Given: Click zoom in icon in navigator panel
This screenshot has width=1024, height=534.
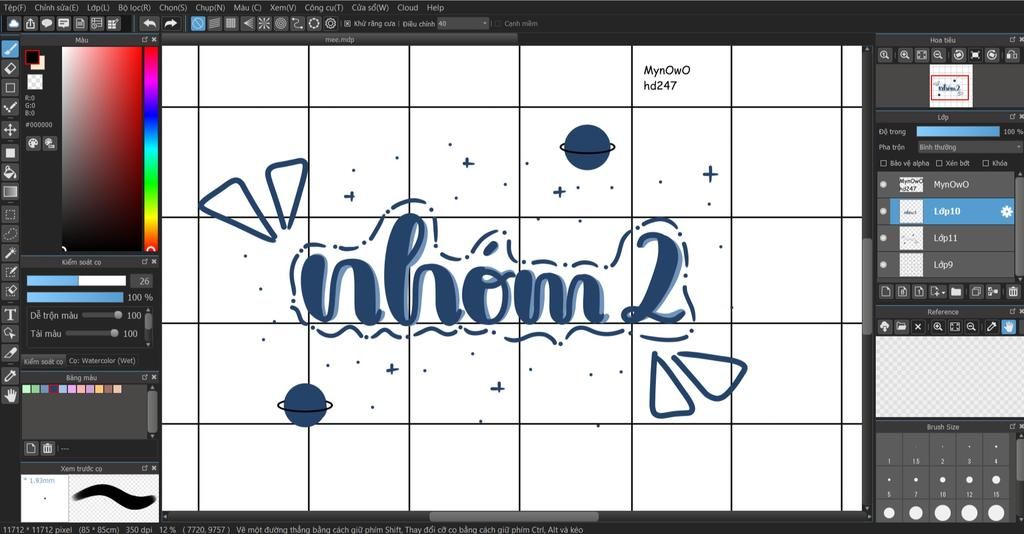Looking at the screenshot, I should [904, 55].
